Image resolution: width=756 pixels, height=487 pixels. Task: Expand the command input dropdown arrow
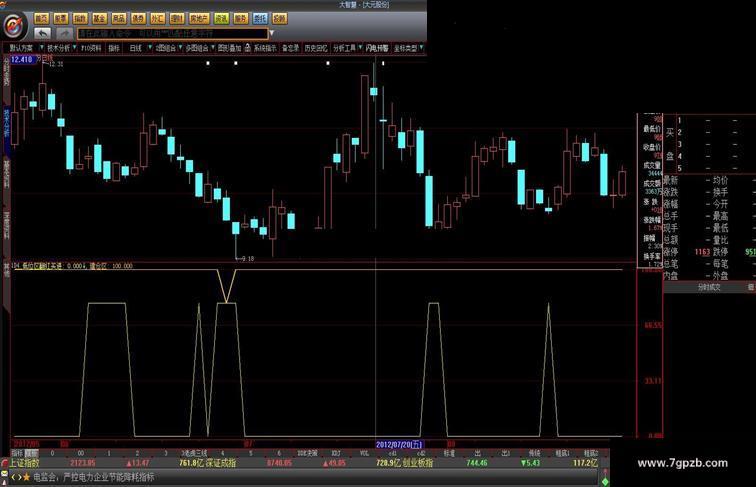(272, 33)
